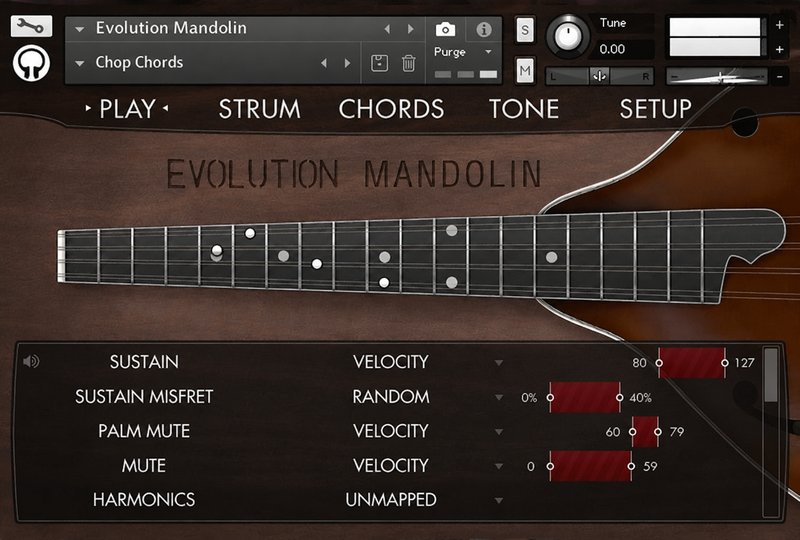Switch to the SETUP tab
This screenshot has width=800, height=540.
coord(656,109)
